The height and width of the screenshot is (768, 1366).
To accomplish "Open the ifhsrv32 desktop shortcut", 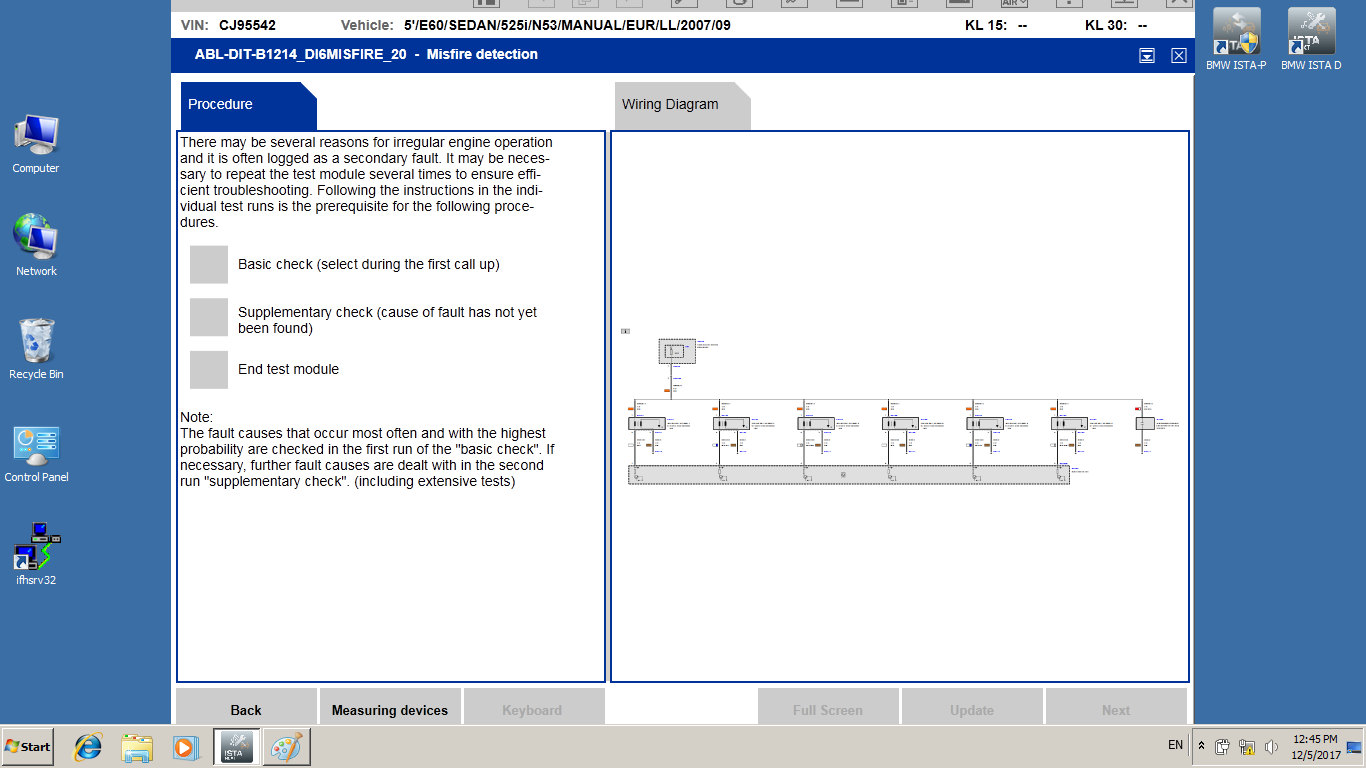I will (36, 549).
